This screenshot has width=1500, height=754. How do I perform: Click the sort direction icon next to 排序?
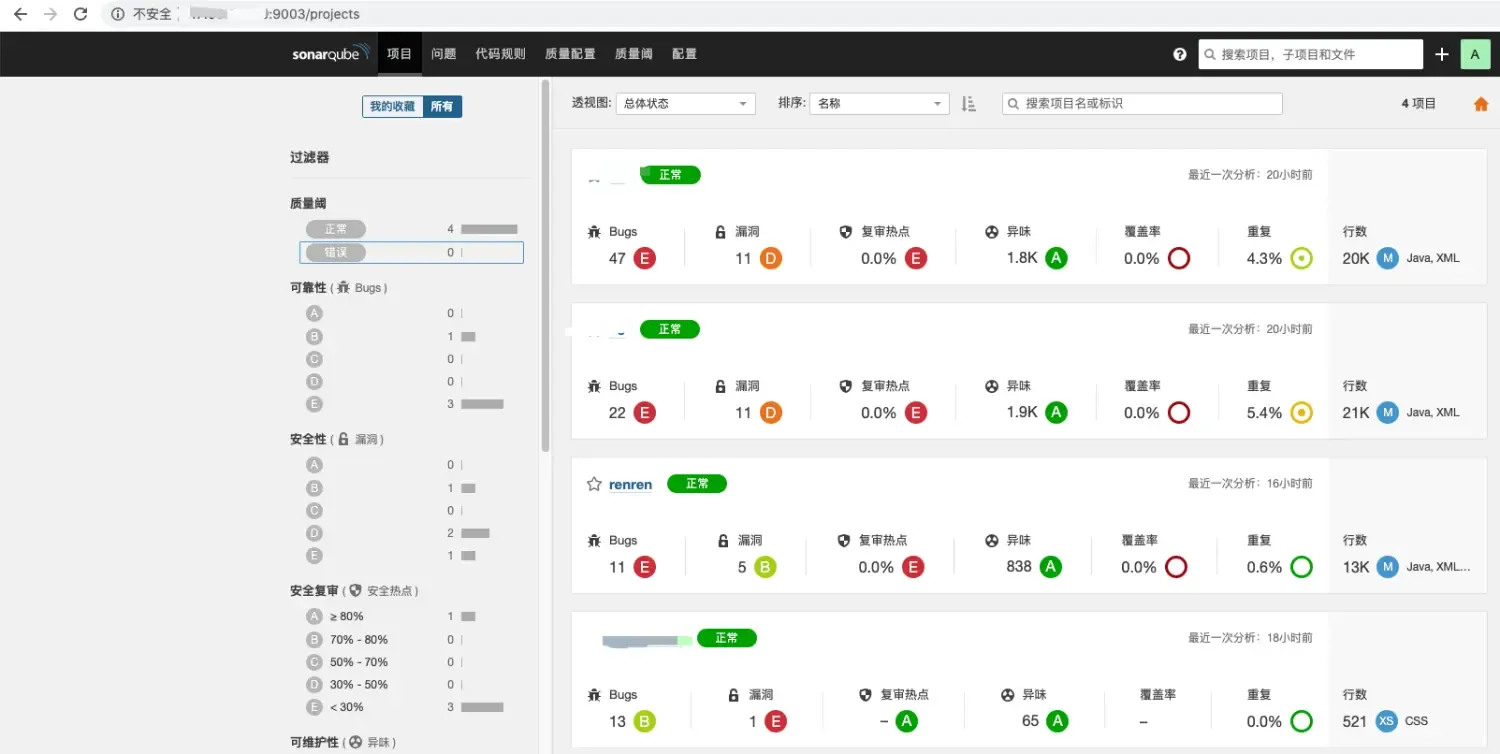(x=967, y=103)
